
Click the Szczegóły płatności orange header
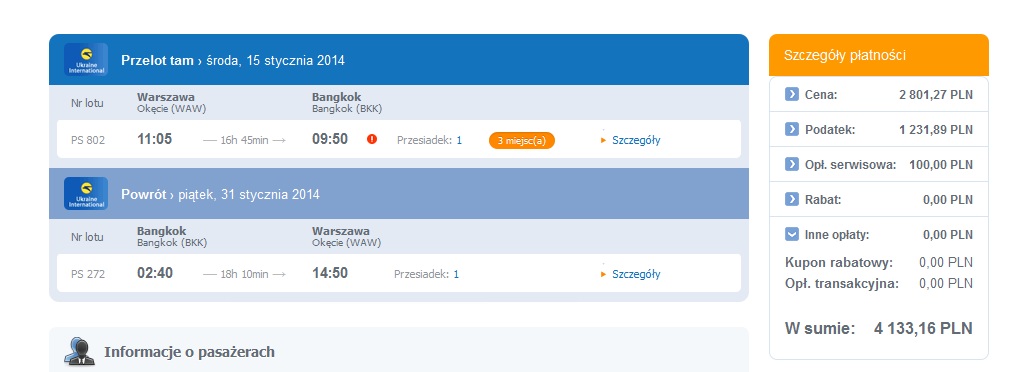pyautogui.click(x=878, y=55)
